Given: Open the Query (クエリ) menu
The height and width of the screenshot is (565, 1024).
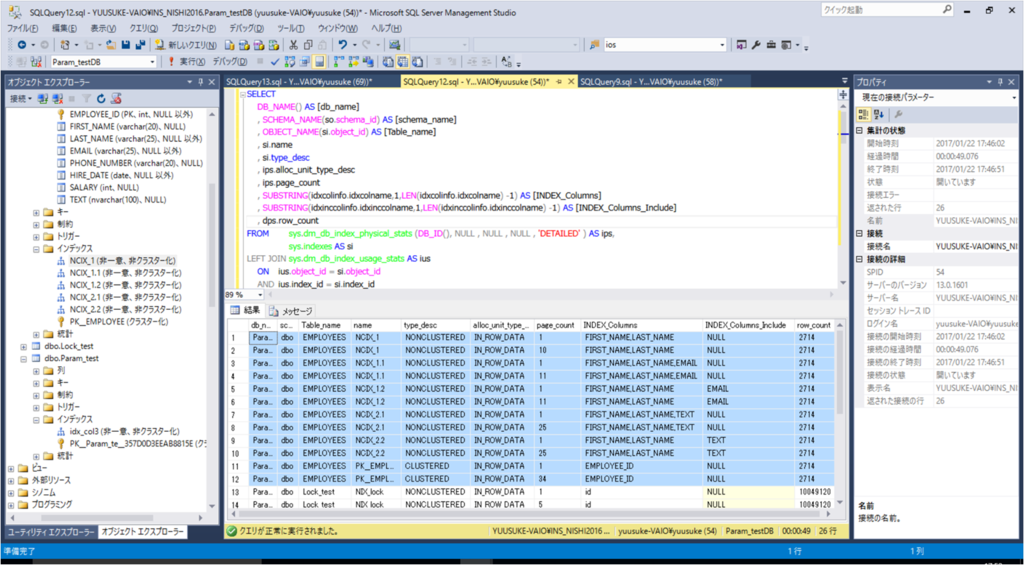Looking at the screenshot, I should coord(144,29).
